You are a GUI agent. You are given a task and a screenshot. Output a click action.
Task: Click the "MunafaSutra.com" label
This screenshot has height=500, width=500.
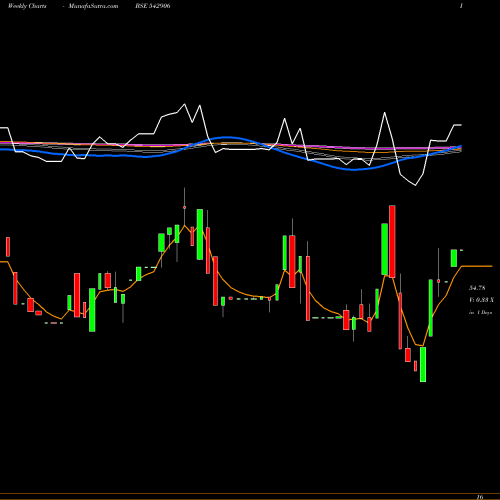(x=93, y=6)
